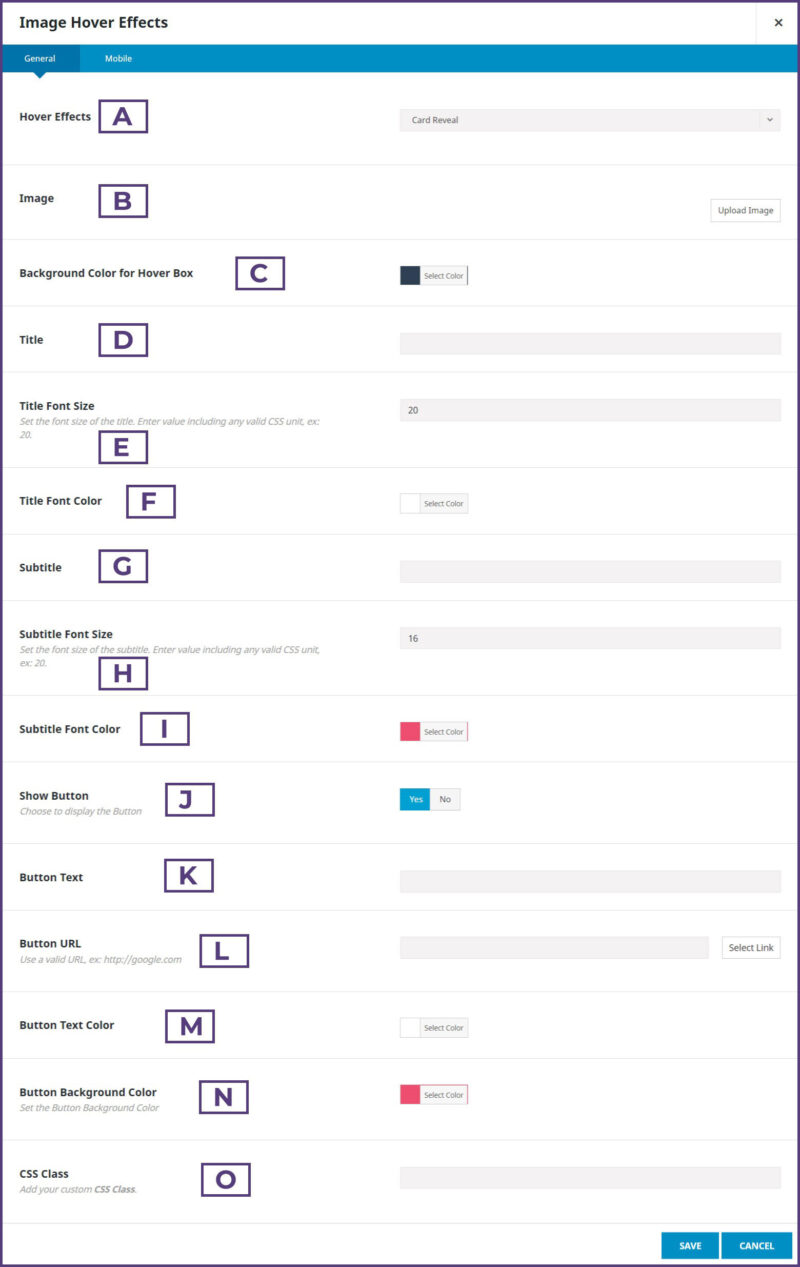Save the Image Hover Effects settings
Screen dimensions: 800x1267
point(689,1245)
